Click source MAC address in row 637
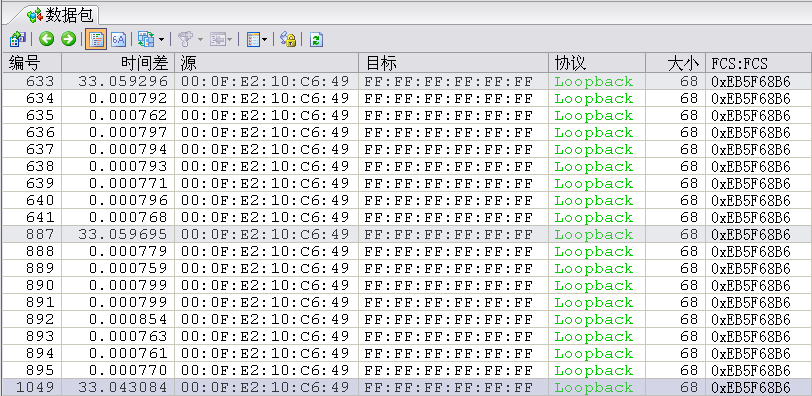Screen dimensions: 812x396 coord(265,150)
